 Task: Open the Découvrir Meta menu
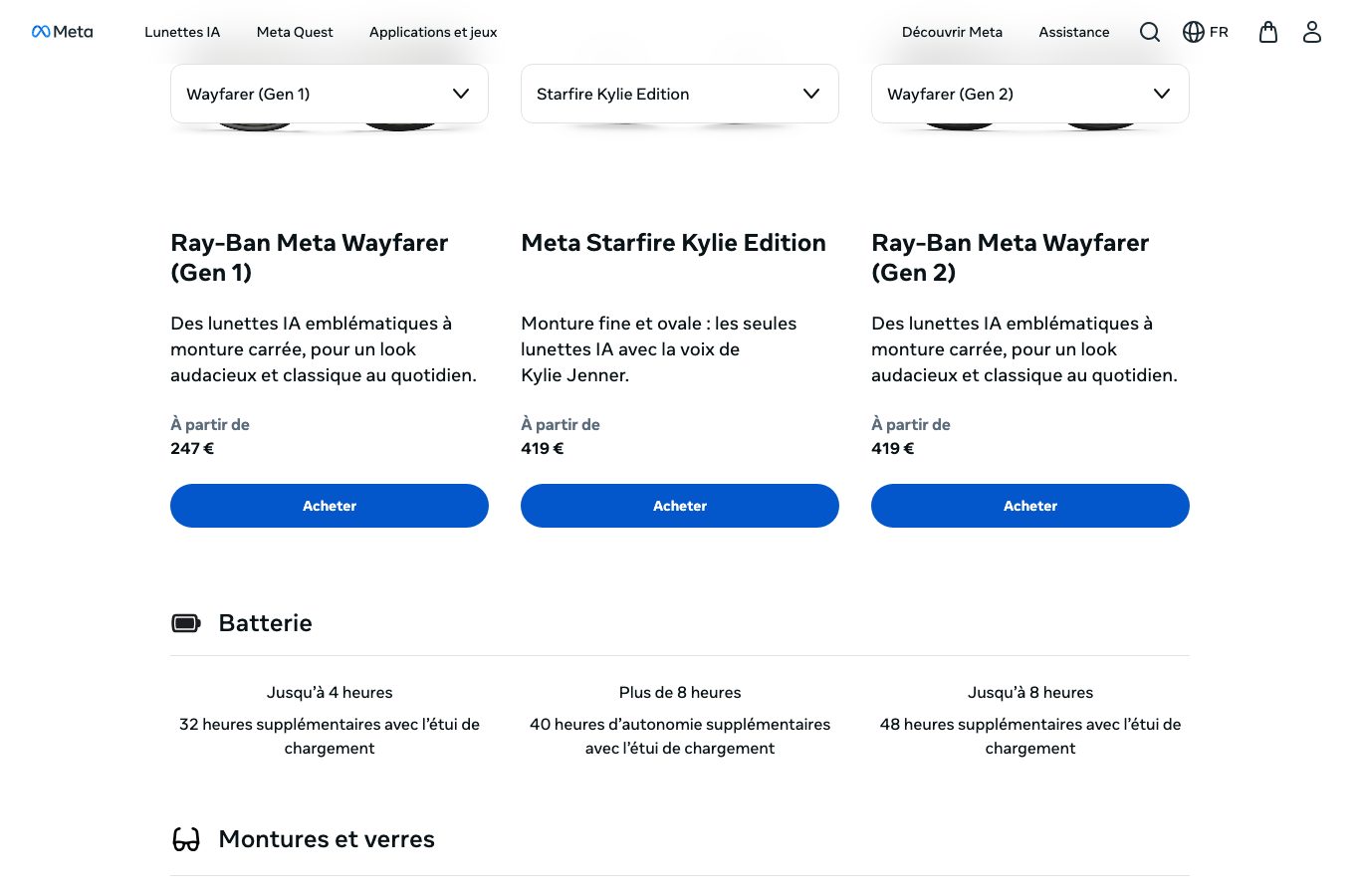952,32
